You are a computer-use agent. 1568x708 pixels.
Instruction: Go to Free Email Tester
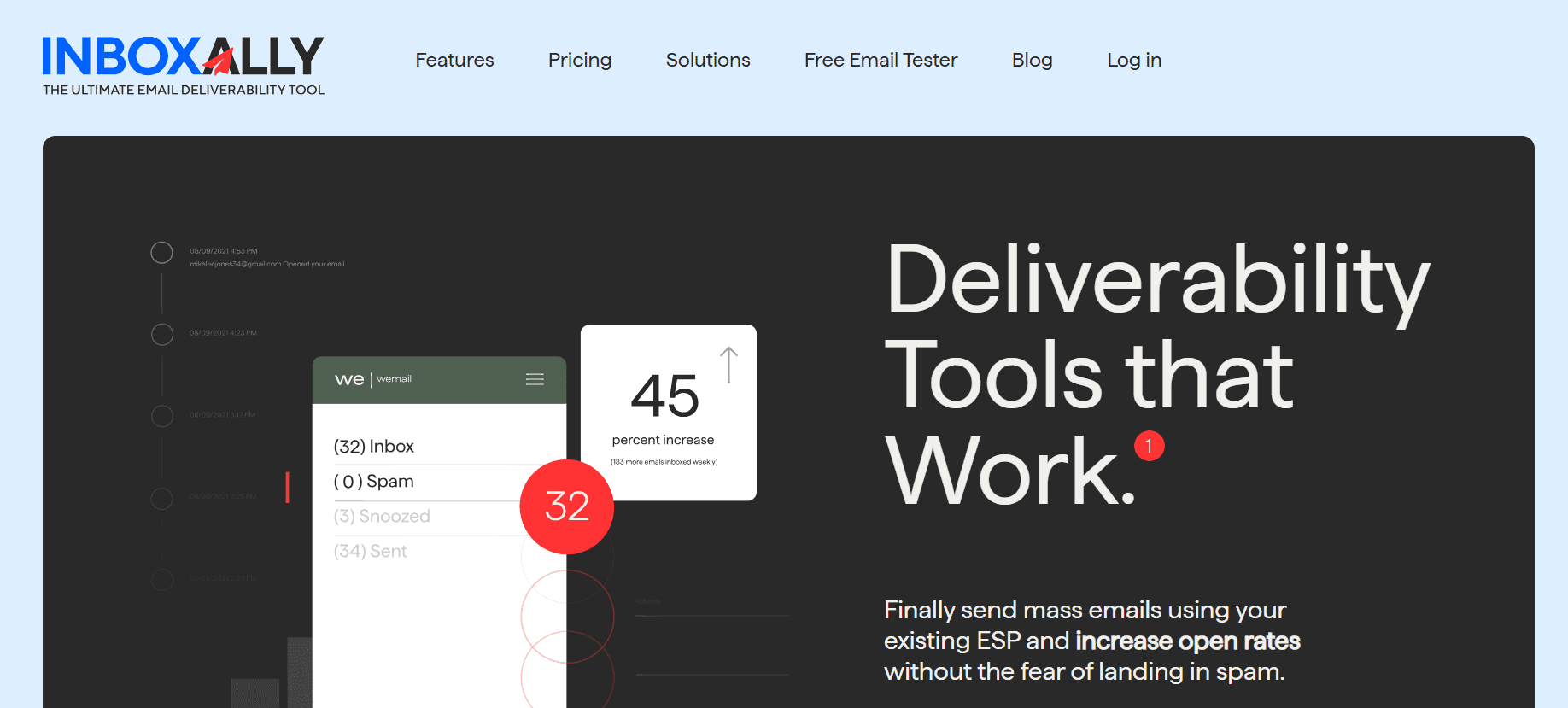[x=881, y=60]
